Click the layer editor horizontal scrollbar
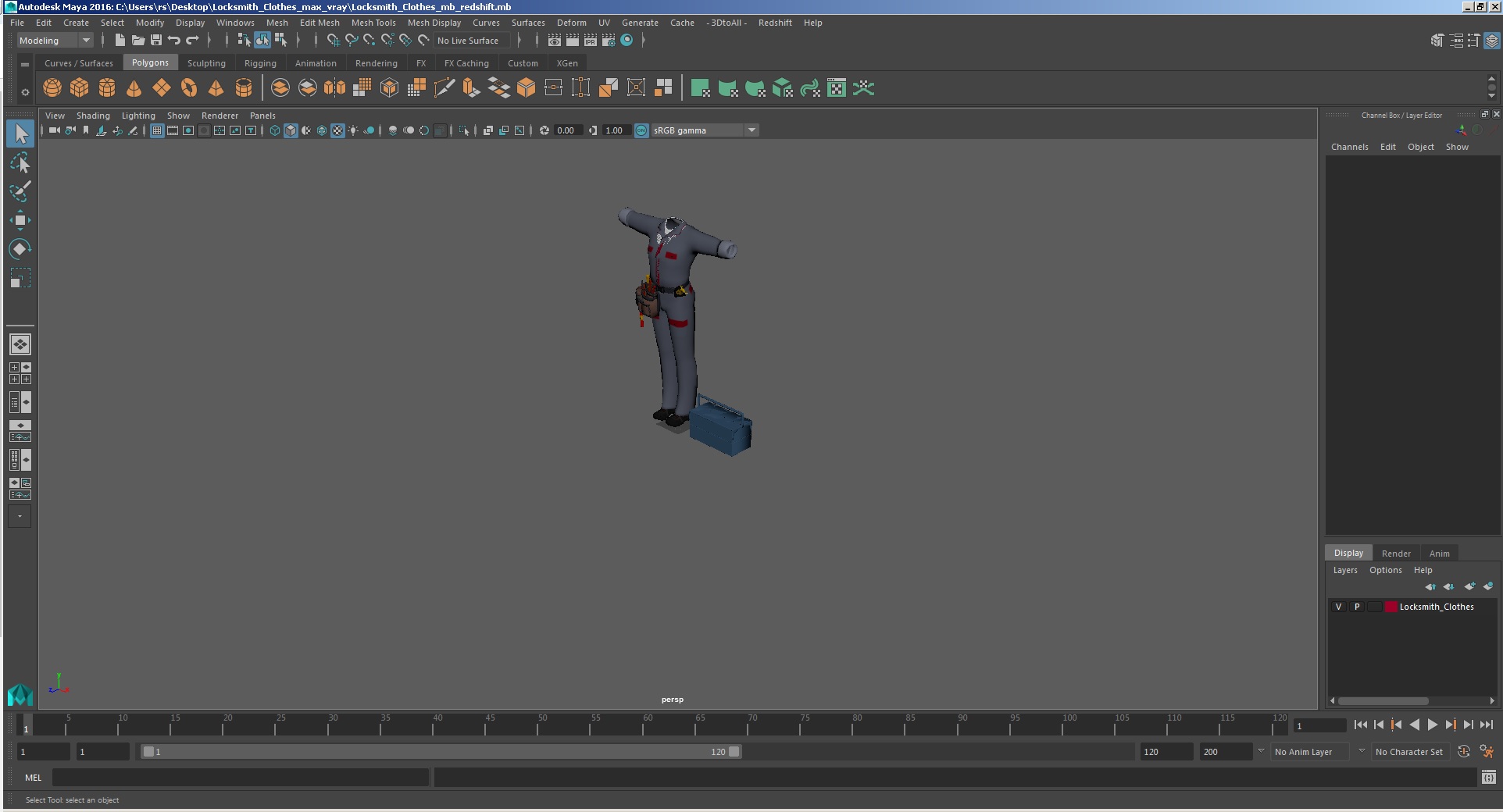The image size is (1503, 812). pyautogui.click(x=1383, y=700)
